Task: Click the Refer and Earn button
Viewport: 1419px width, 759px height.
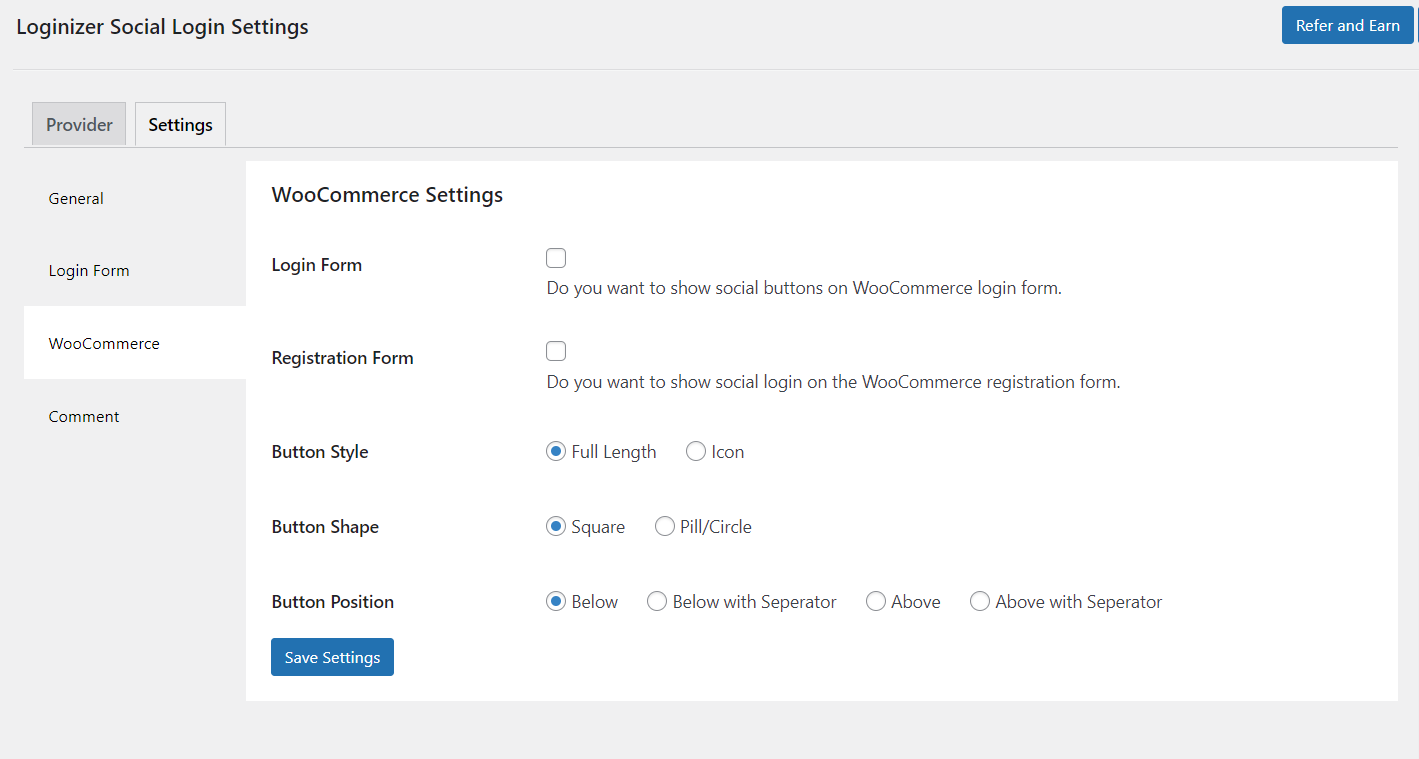Action: 1347,25
